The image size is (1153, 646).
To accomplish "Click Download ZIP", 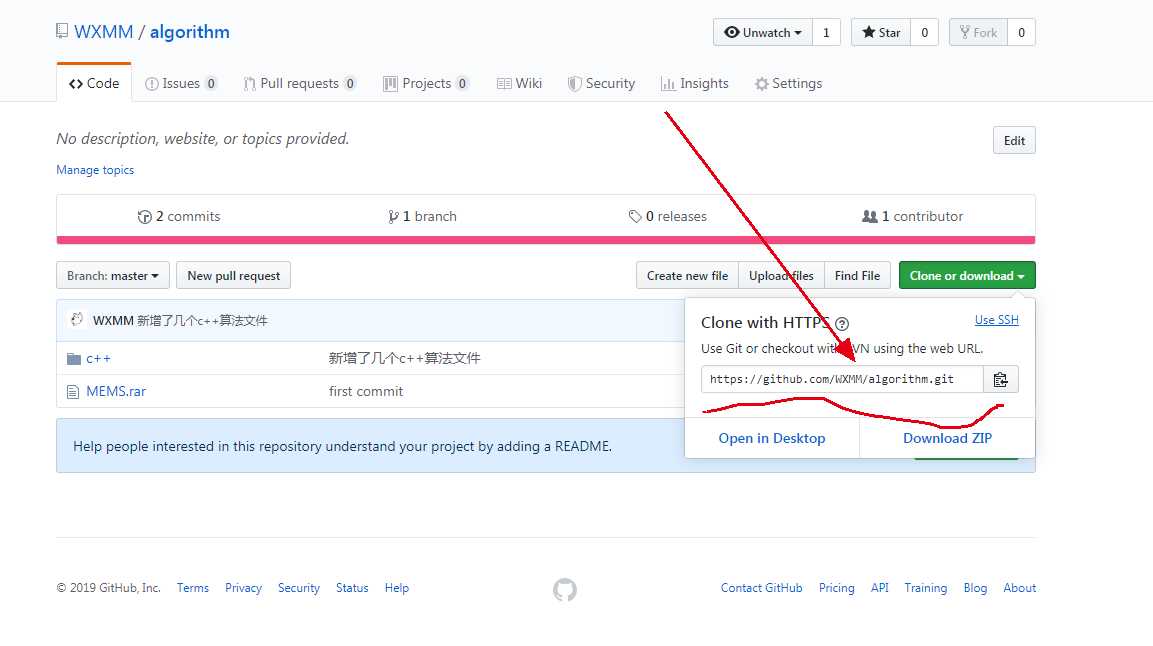I will click(x=947, y=438).
